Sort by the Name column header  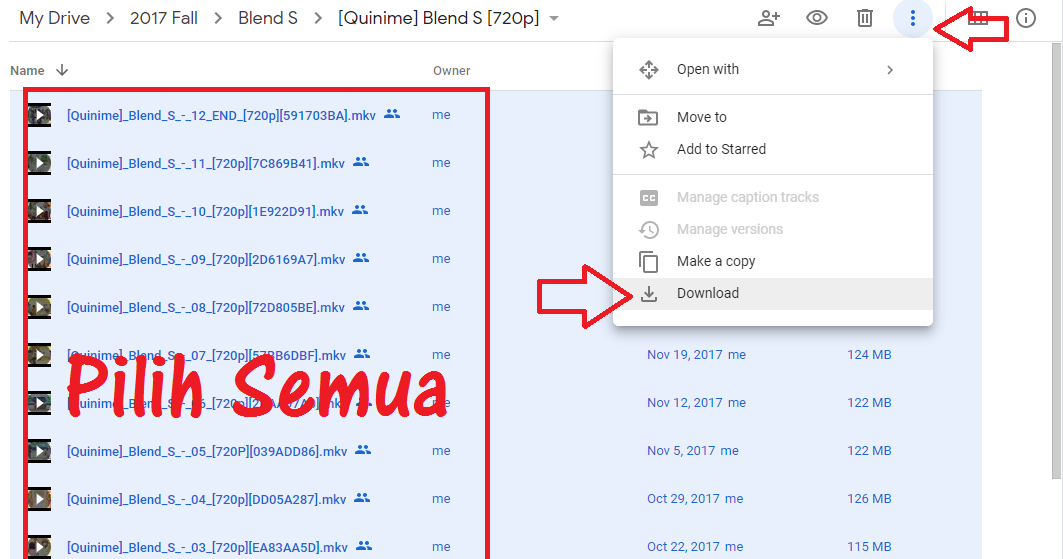coord(27,70)
